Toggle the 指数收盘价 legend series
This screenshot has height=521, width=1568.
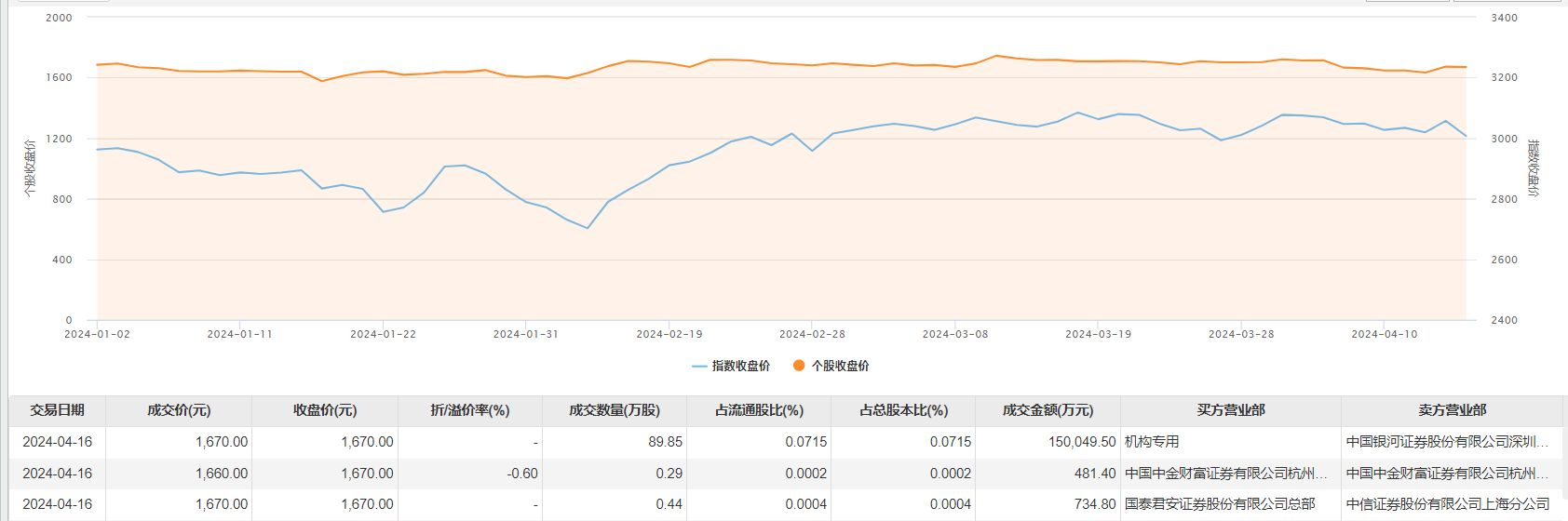tap(740, 366)
